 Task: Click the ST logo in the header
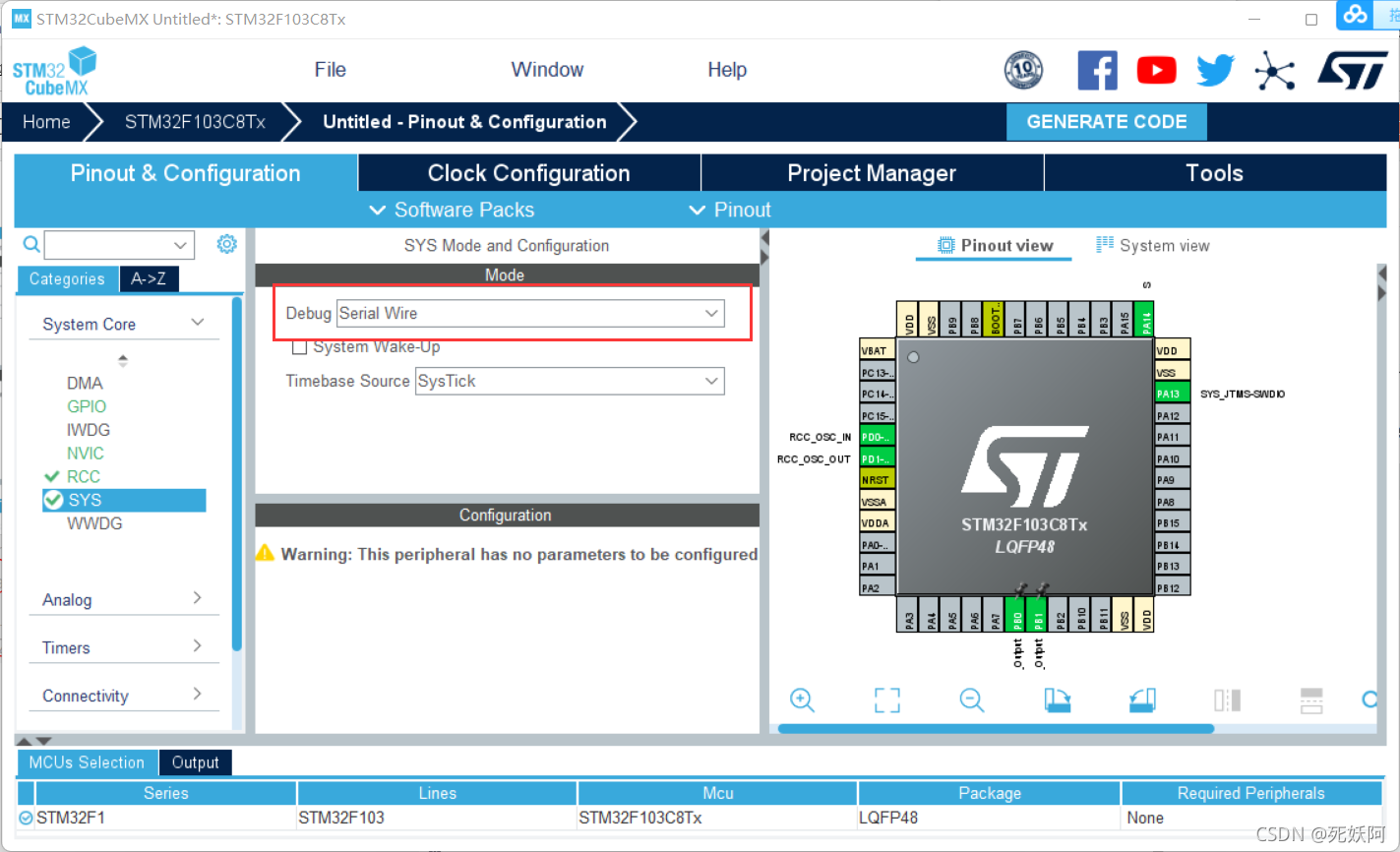1353,71
